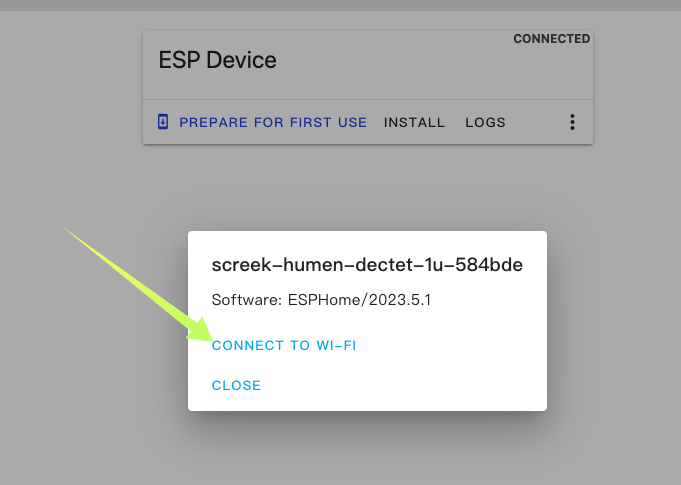Choose Connect To Wi-Fi in the dialog
Screen dimensions: 681x485
(x=284, y=346)
